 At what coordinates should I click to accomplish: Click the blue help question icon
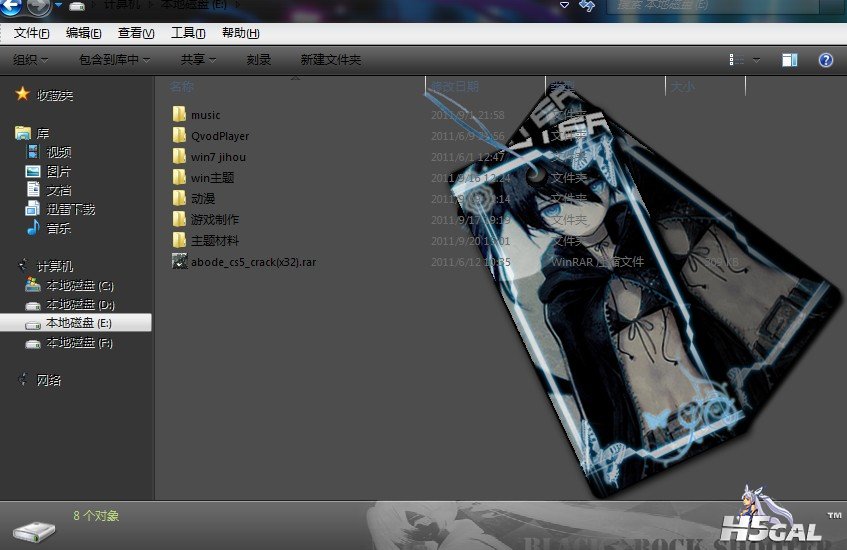(x=825, y=59)
